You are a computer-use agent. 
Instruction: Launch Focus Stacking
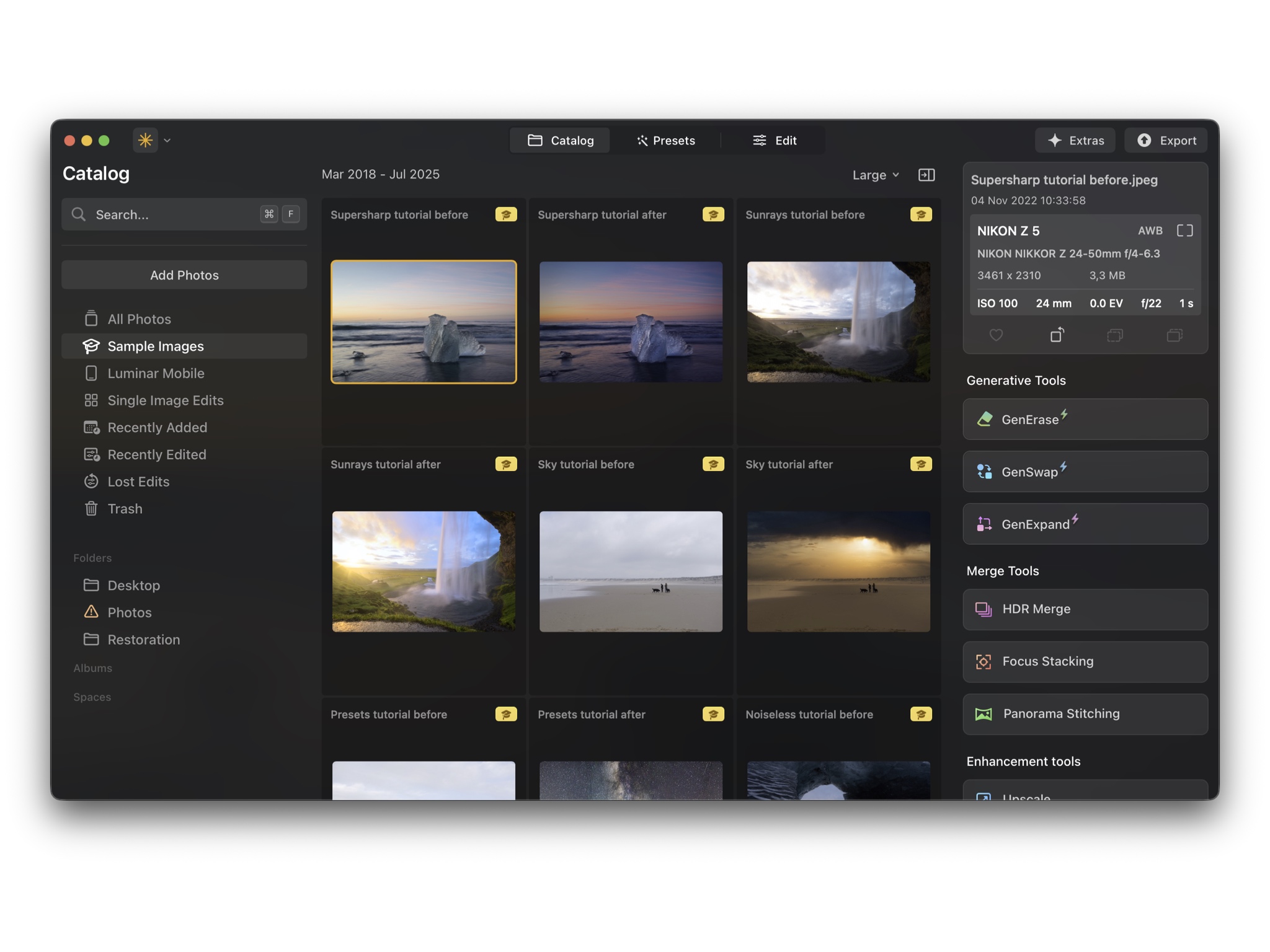click(x=1085, y=661)
